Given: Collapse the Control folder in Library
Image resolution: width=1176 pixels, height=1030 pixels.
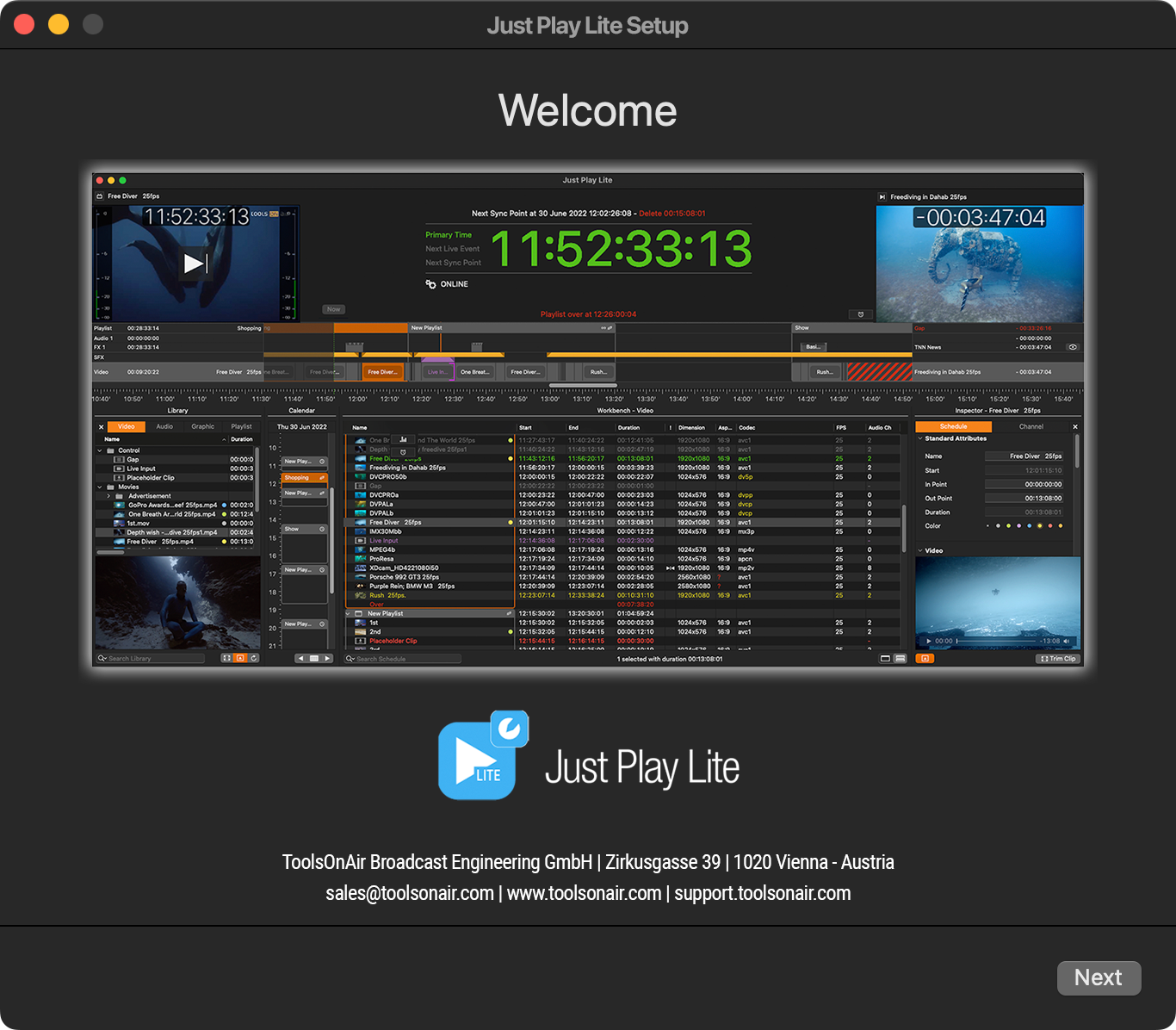Looking at the screenshot, I should (x=100, y=450).
